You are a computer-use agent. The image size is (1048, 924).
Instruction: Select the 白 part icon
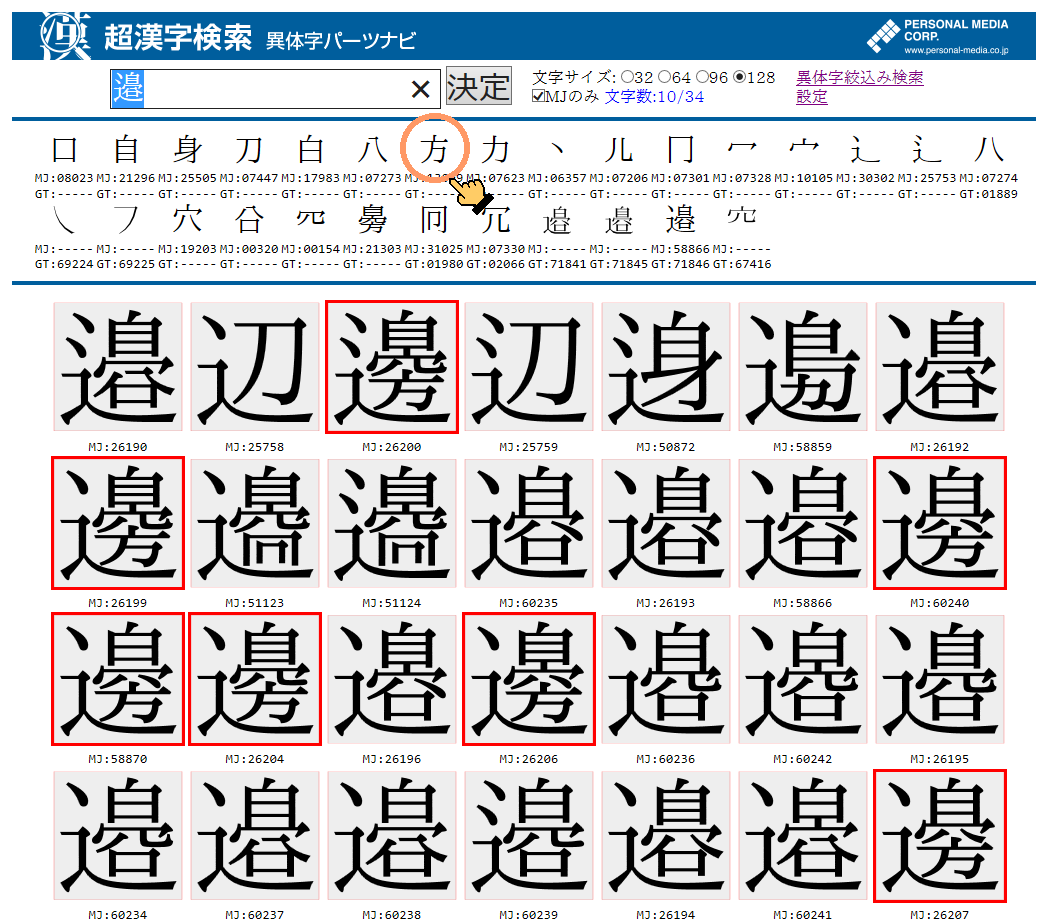coord(310,148)
